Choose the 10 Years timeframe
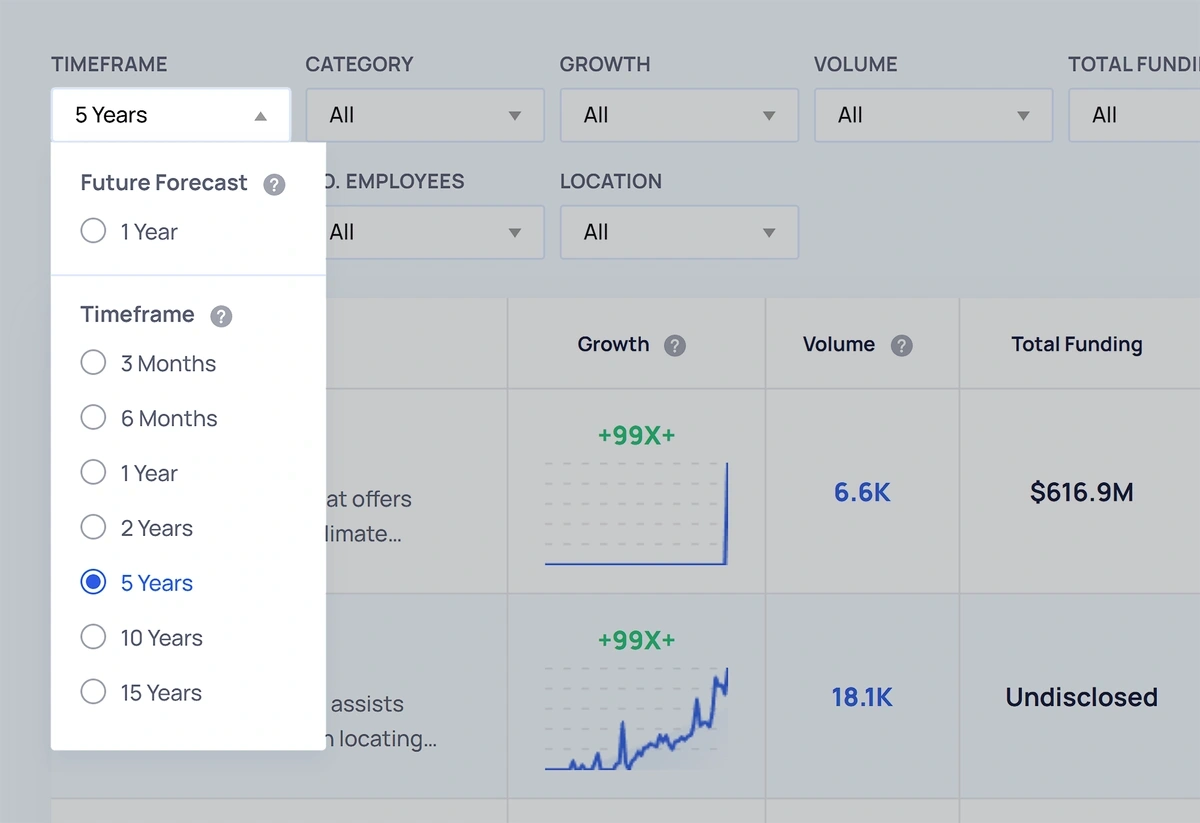This screenshot has width=1200, height=823. coord(141,637)
